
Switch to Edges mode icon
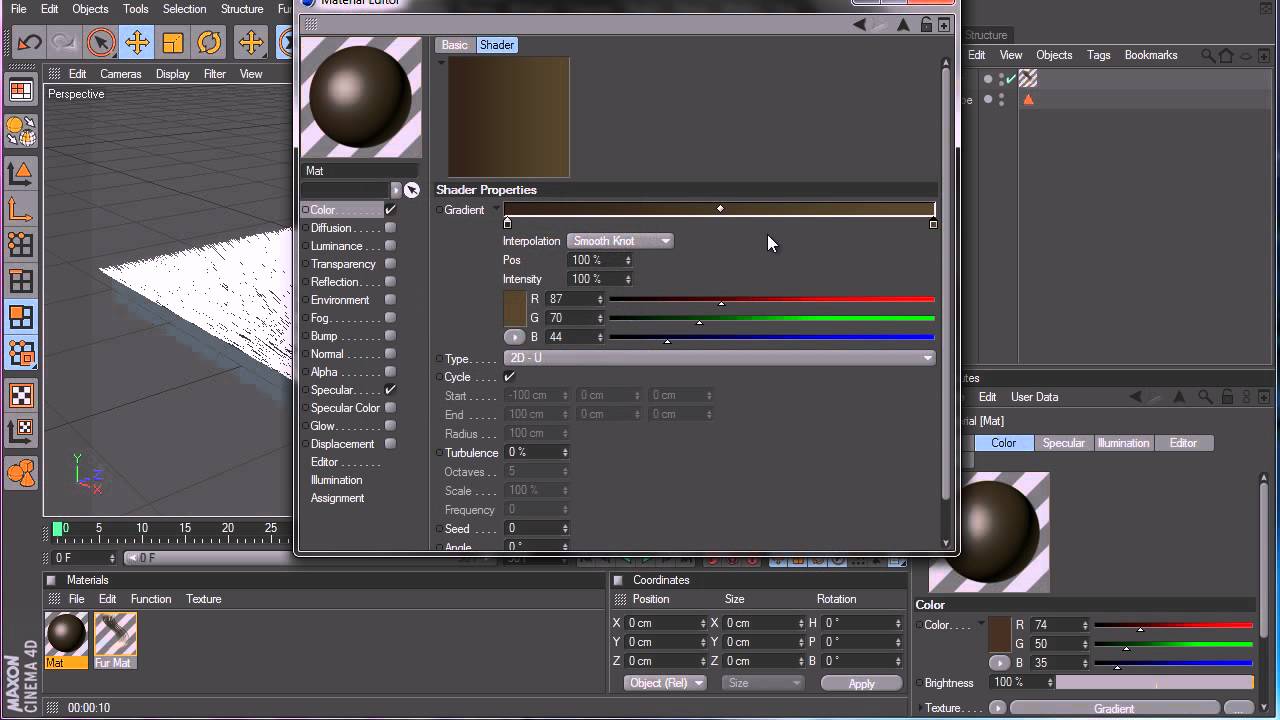click(21, 281)
